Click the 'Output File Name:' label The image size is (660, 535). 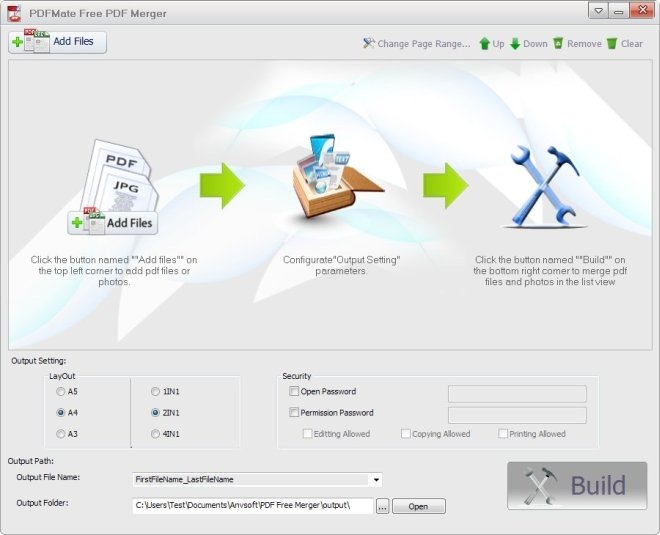pos(48,477)
